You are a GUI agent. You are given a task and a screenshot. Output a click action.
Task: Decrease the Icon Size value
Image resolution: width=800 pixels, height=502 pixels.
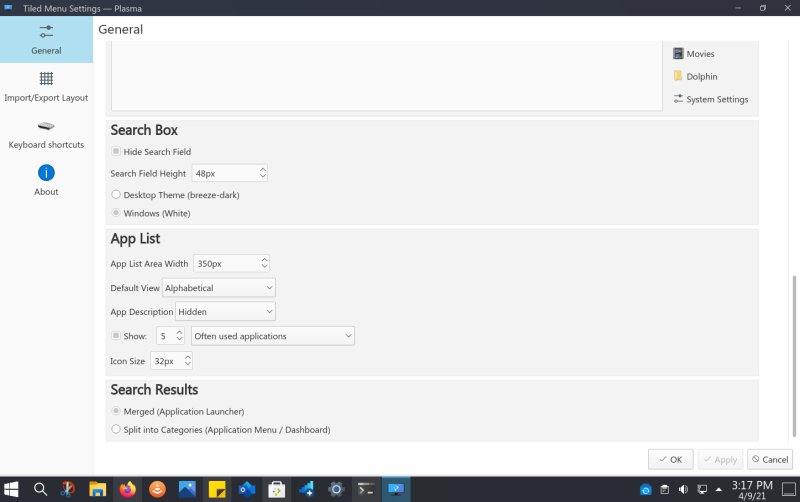188,365
